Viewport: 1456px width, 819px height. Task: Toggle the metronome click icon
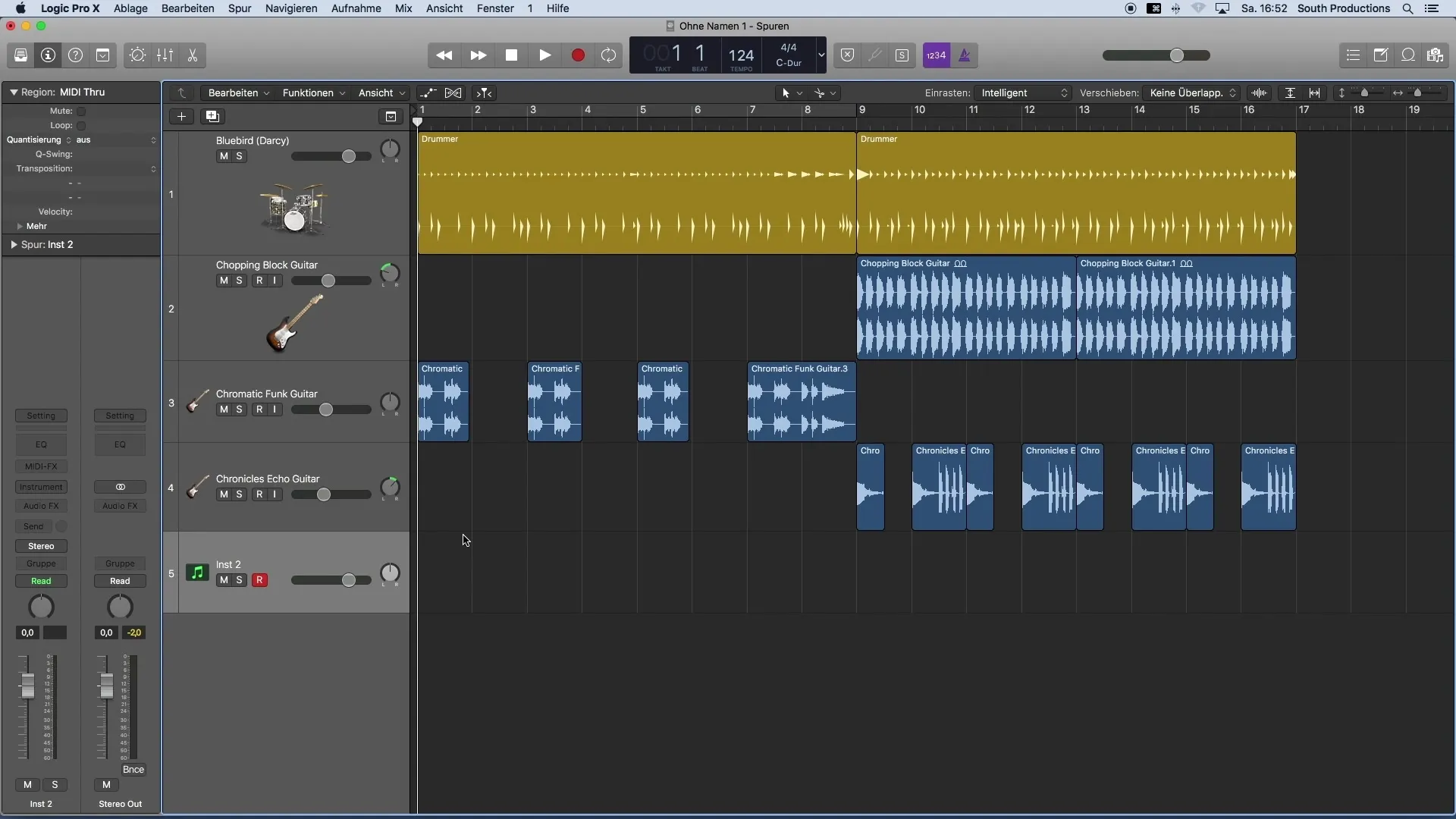coord(965,55)
